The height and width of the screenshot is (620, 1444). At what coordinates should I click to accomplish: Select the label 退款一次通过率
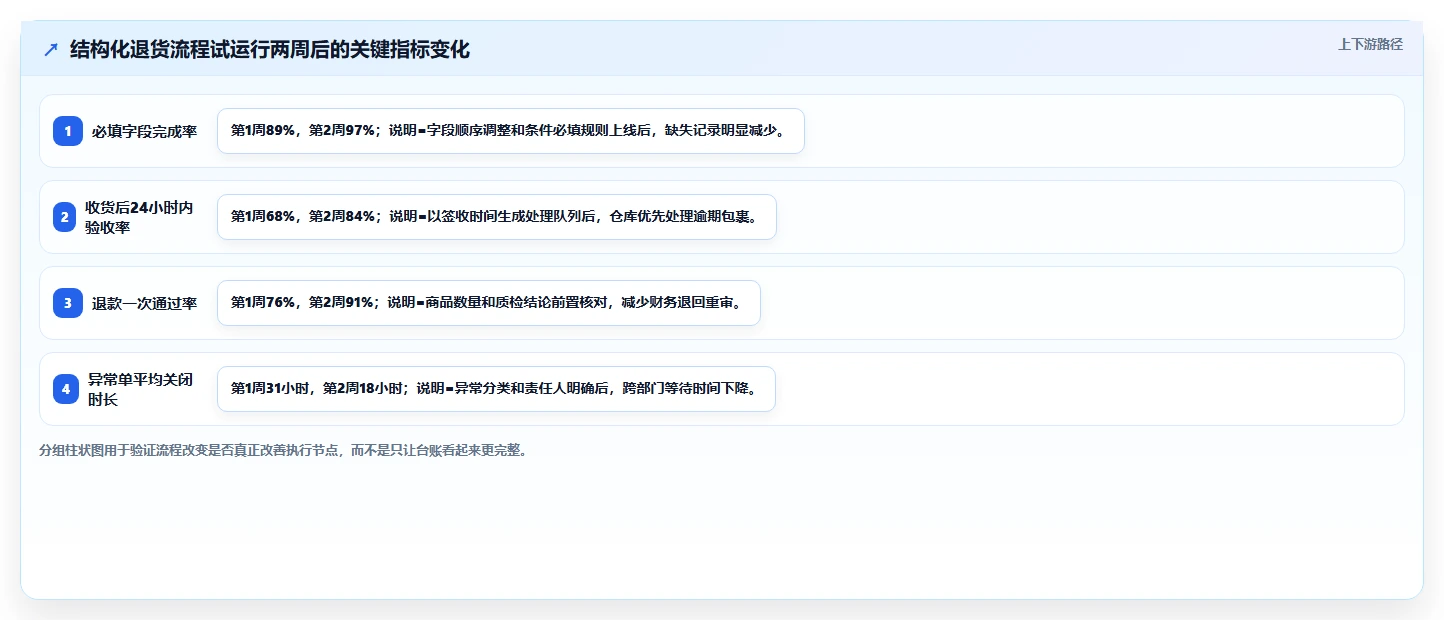coord(144,303)
